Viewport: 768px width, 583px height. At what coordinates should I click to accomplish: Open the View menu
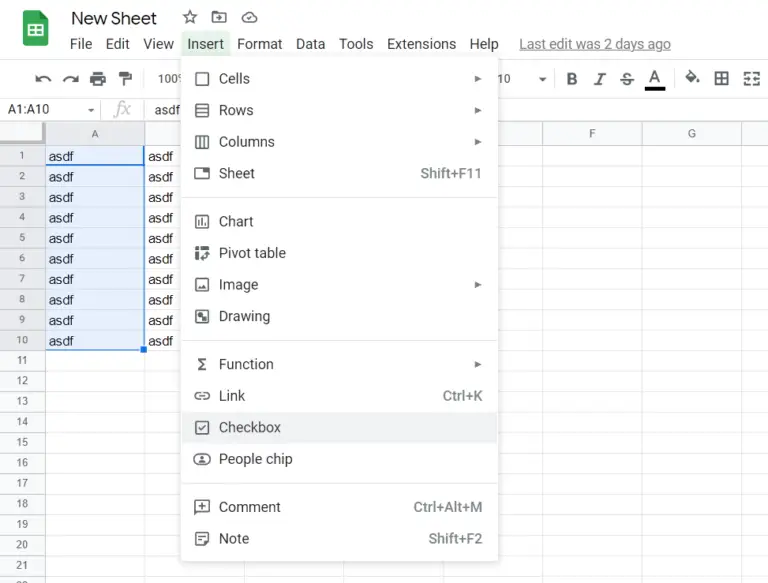(158, 44)
